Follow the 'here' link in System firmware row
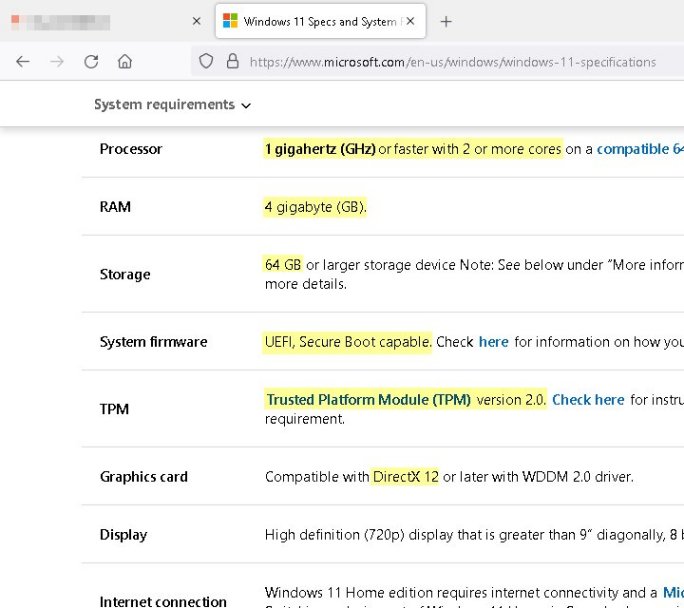 493,342
